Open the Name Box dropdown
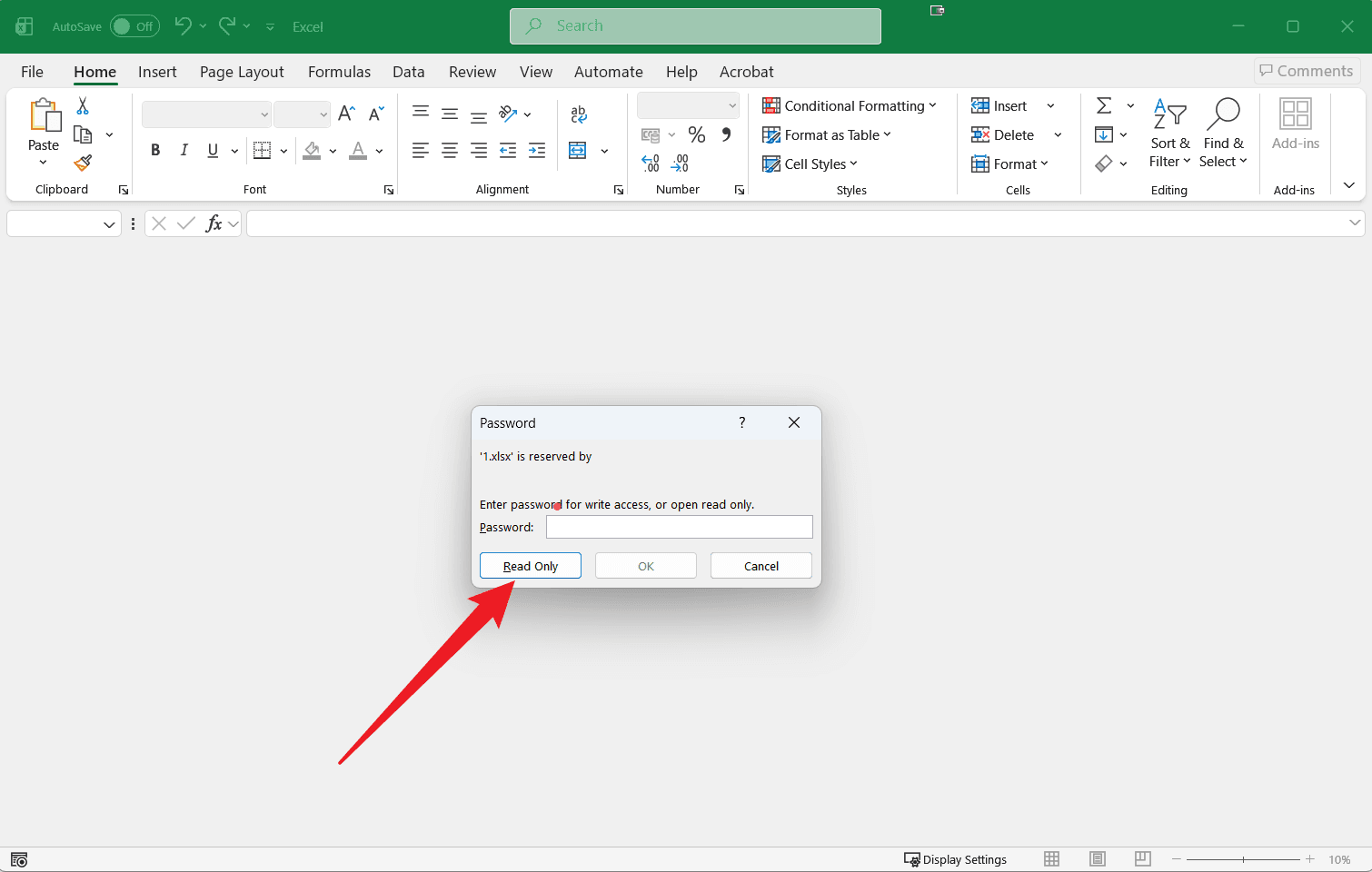The image size is (1372, 872). (x=109, y=224)
